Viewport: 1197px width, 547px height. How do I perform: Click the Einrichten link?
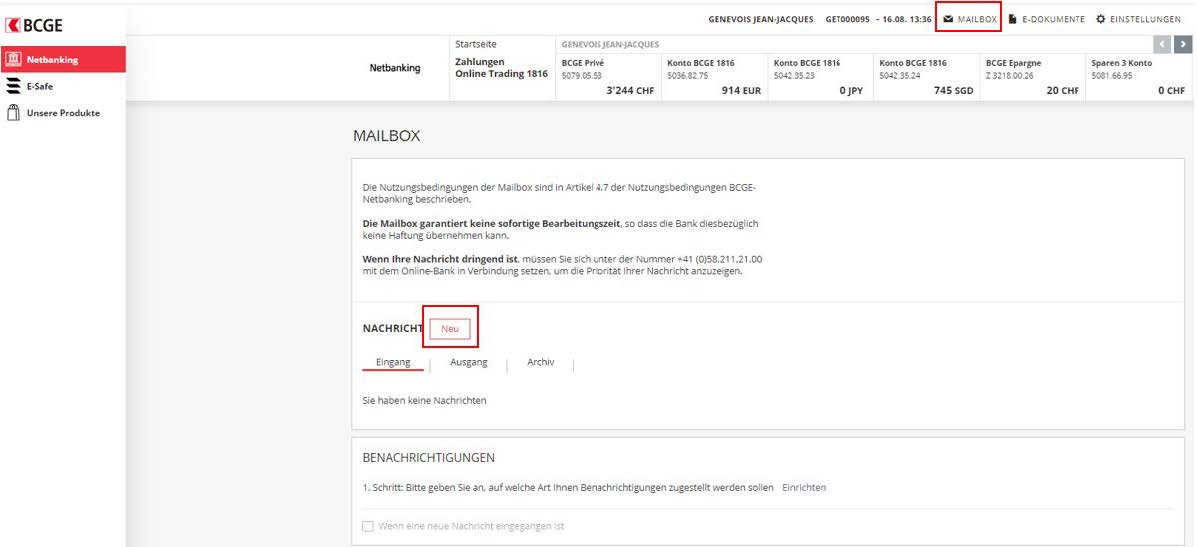click(x=804, y=487)
